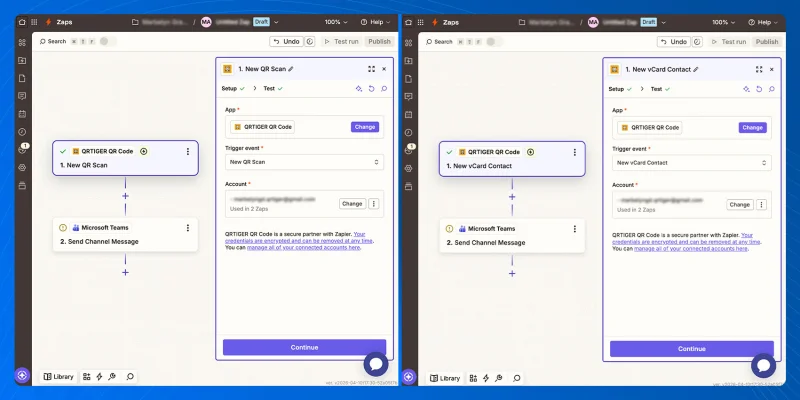Click the home icon in the left editor
Screen dimensions: 800x400
click(22, 22)
